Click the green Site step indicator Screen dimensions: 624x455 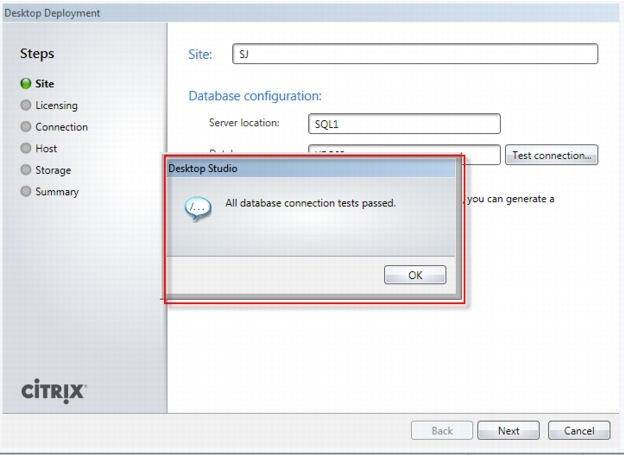click(25, 84)
